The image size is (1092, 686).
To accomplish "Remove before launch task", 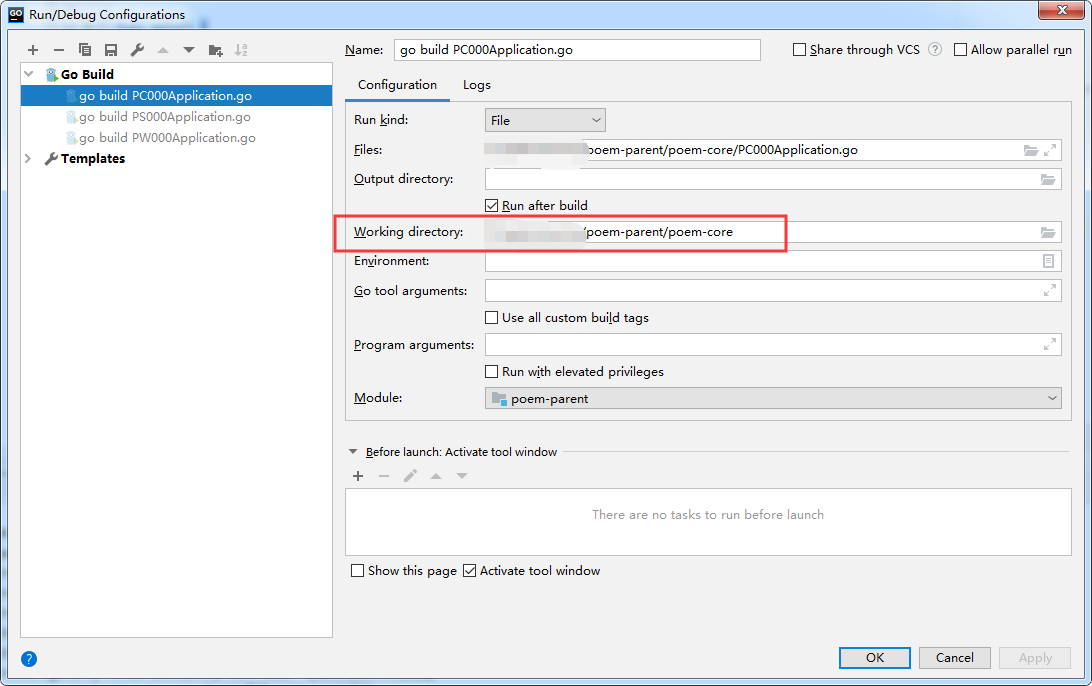I will tap(384, 476).
